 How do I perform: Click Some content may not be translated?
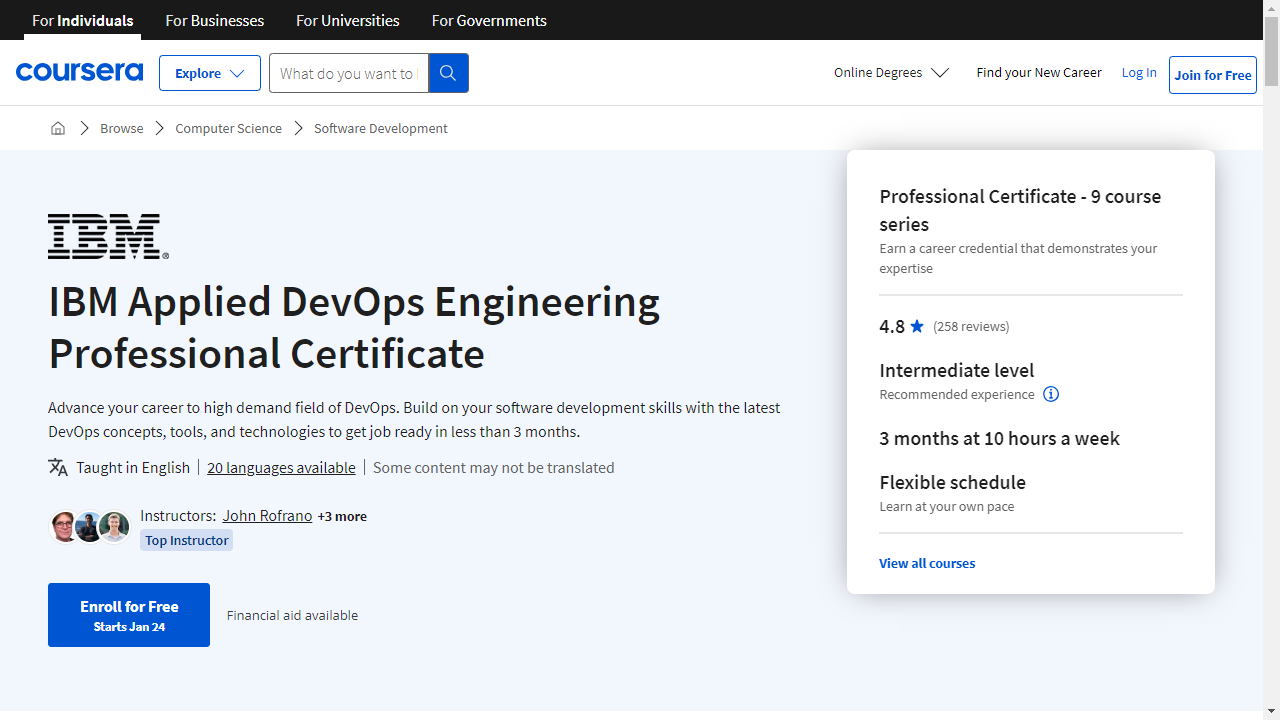494,467
